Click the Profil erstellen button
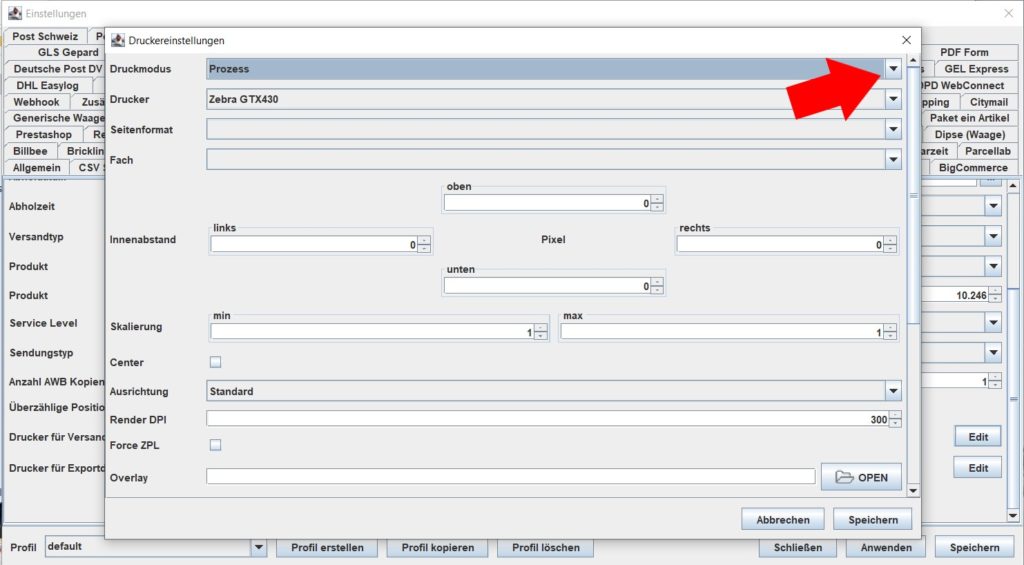 [x=327, y=547]
